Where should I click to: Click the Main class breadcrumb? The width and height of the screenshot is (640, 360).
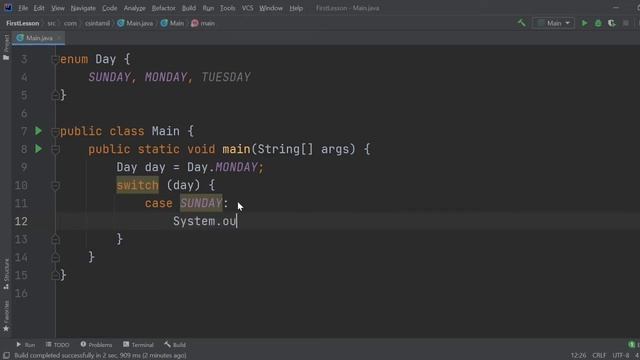tap(172, 24)
